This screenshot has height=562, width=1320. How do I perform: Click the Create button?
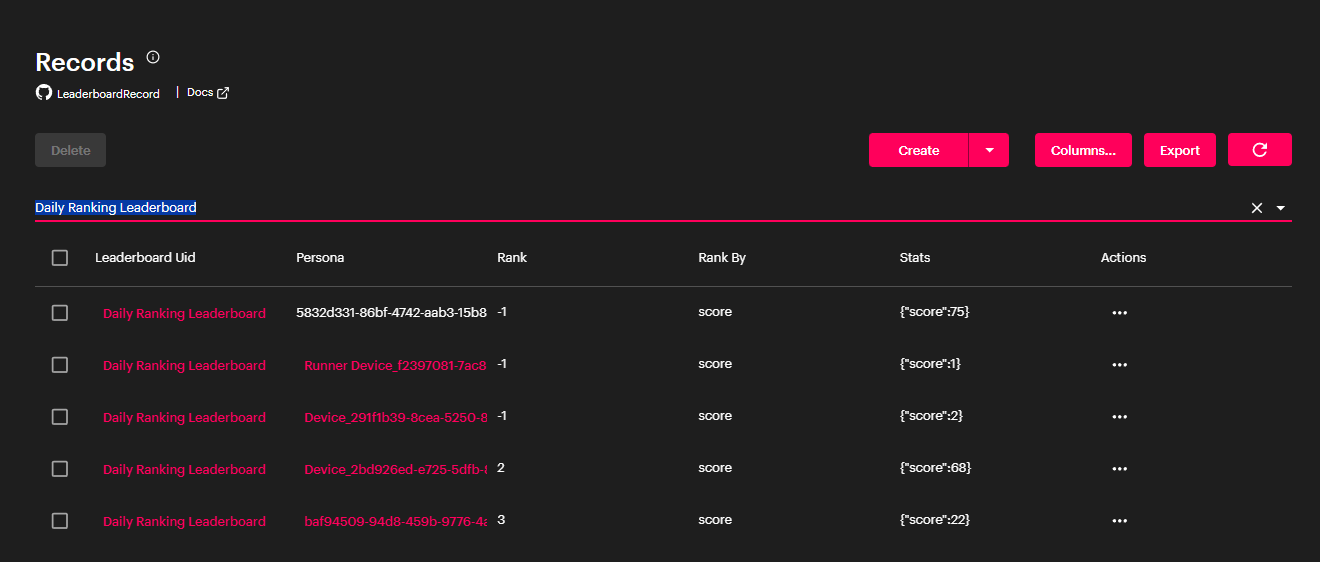pos(918,150)
